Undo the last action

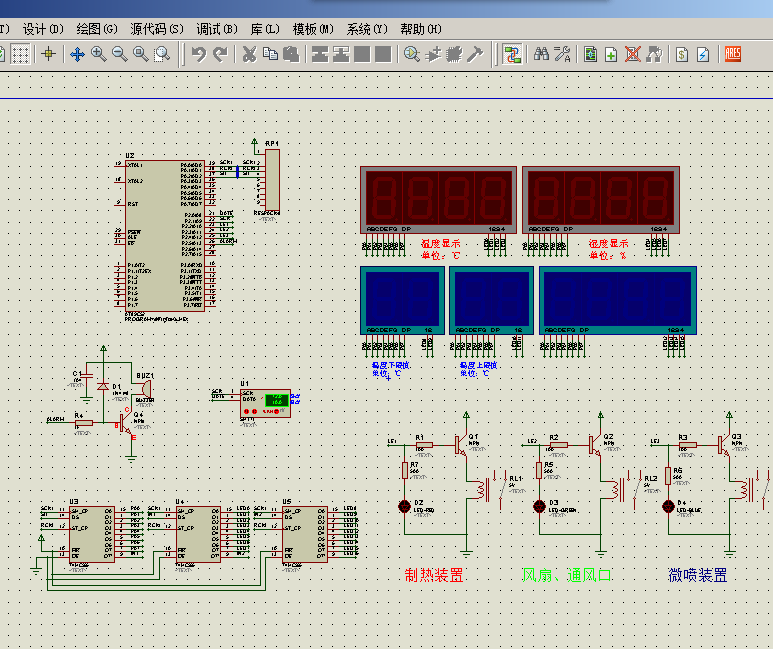[x=199, y=54]
